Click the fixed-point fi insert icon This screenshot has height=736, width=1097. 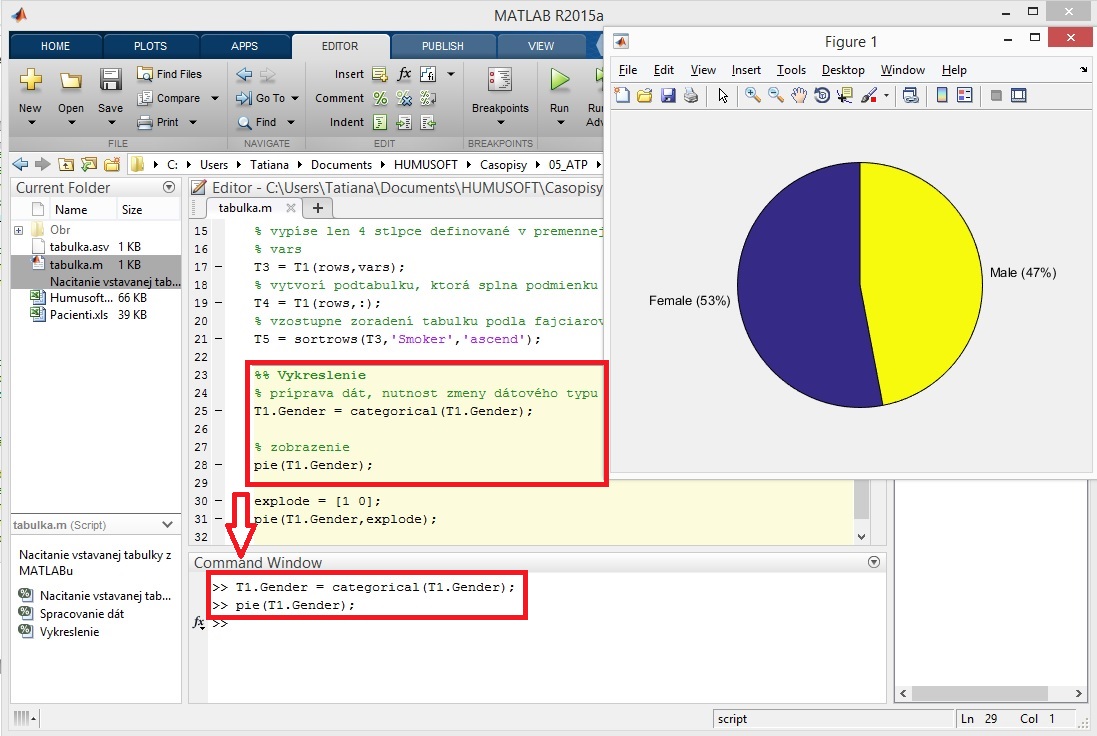pyautogui.click(x=427, y=74)
